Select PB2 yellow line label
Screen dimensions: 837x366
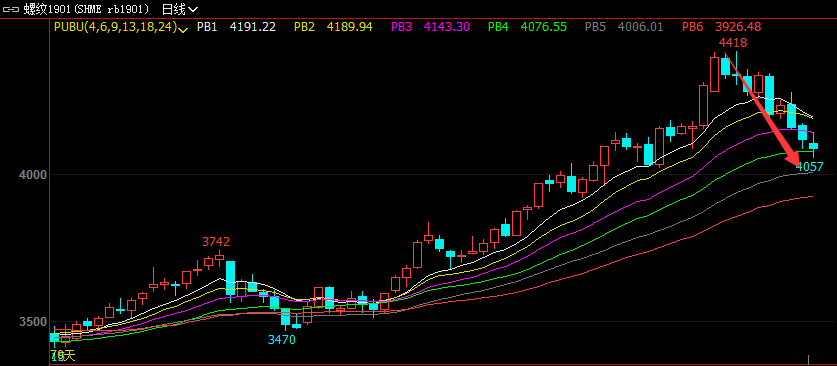click(x=305, y=27)
